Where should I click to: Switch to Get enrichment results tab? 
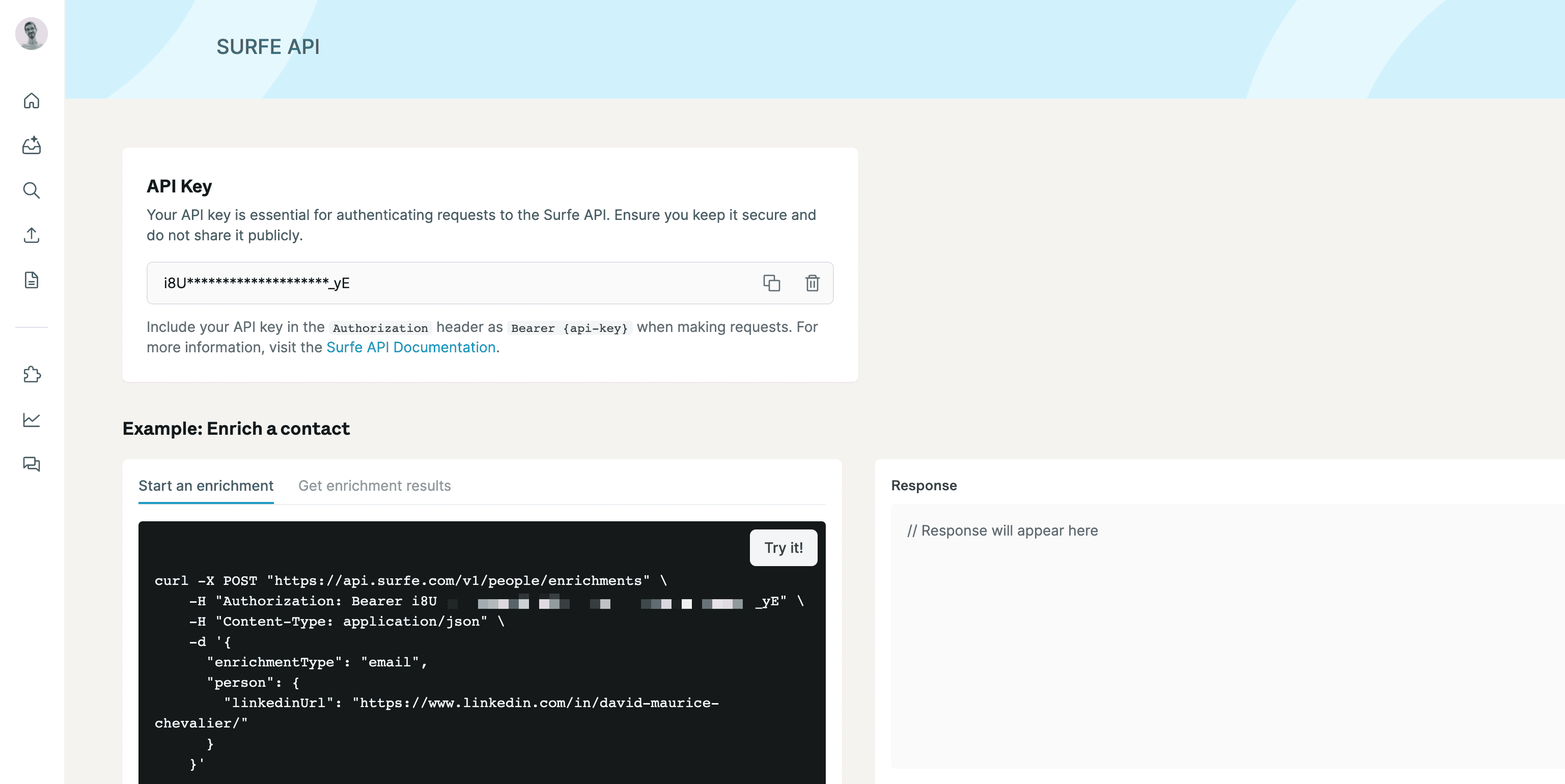click(374, 486)
